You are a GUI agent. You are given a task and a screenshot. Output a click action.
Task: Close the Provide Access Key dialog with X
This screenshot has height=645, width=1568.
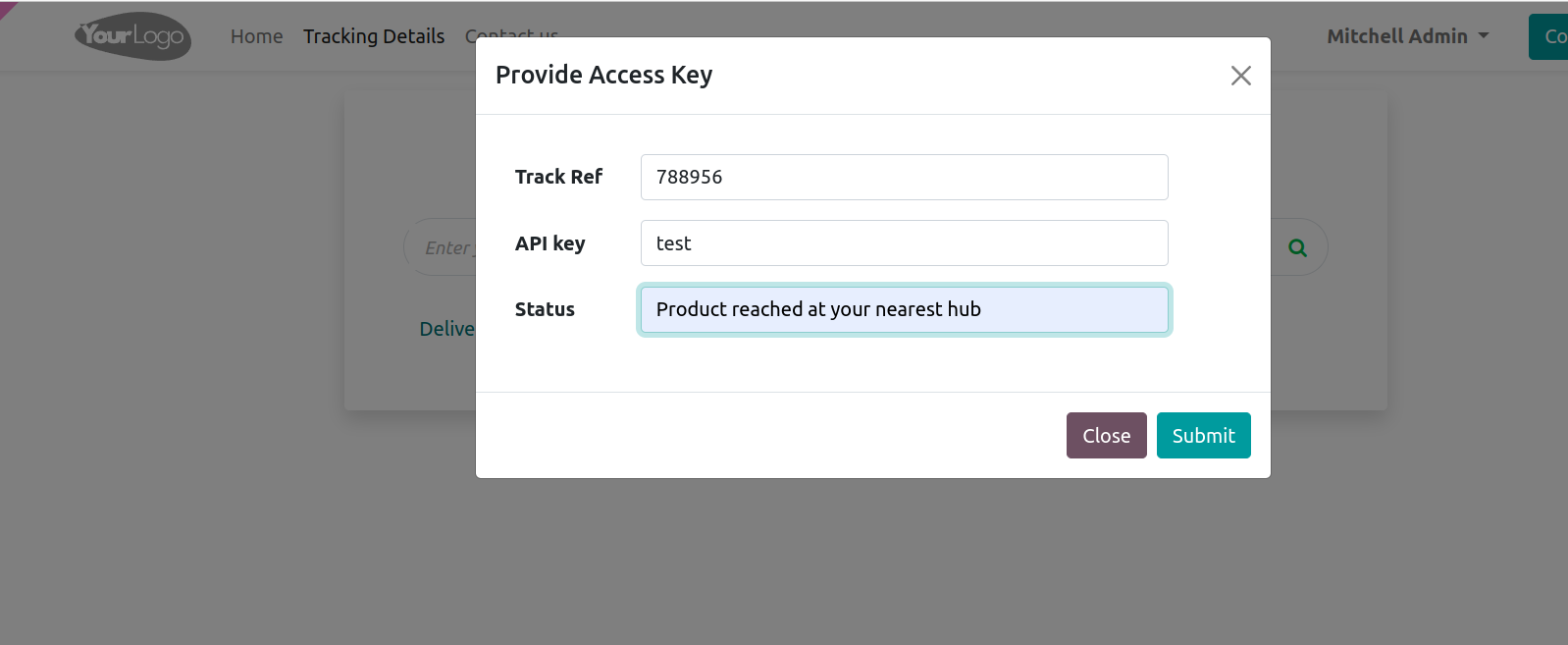[x=1240, y=76]
